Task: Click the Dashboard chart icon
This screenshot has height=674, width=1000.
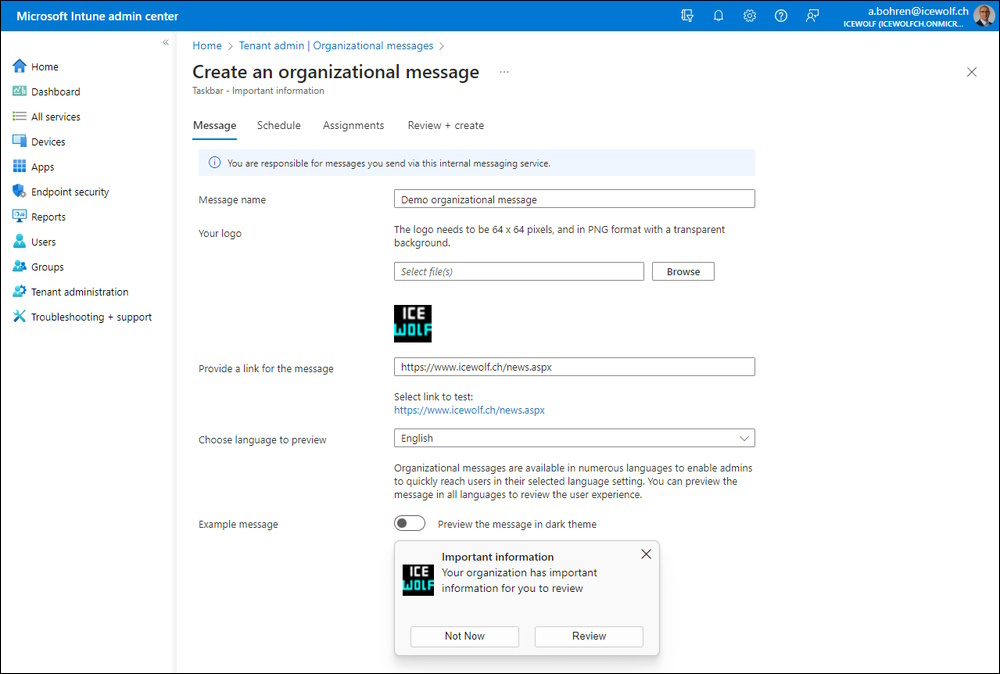Action: click(20, 91)
